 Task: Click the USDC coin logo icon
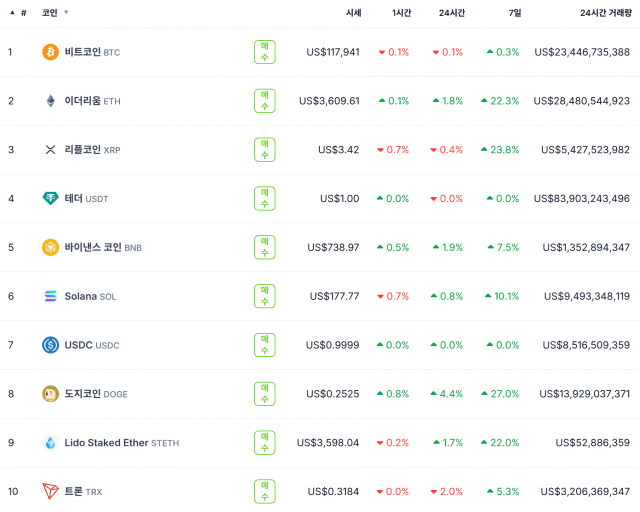click(50, 345)
